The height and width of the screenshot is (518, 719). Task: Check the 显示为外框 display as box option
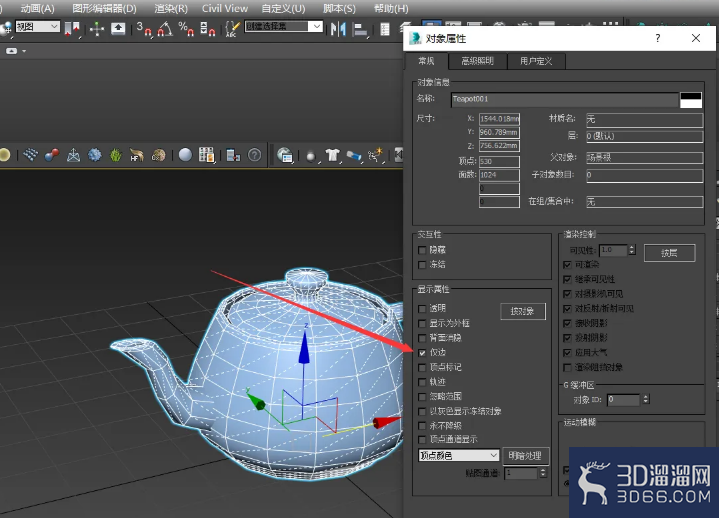tap(422, 324)
